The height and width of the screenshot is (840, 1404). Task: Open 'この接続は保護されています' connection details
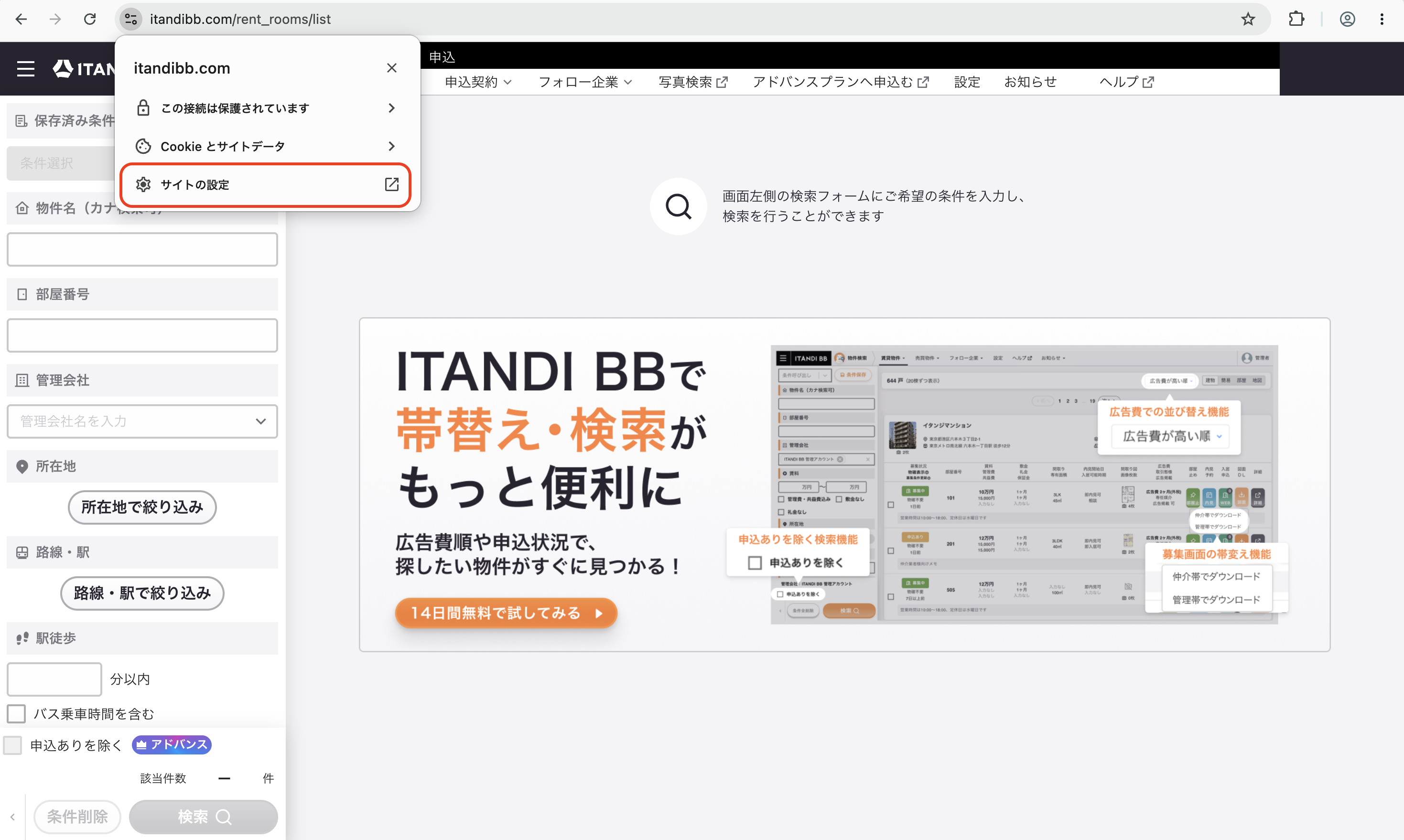pos(266,108)
